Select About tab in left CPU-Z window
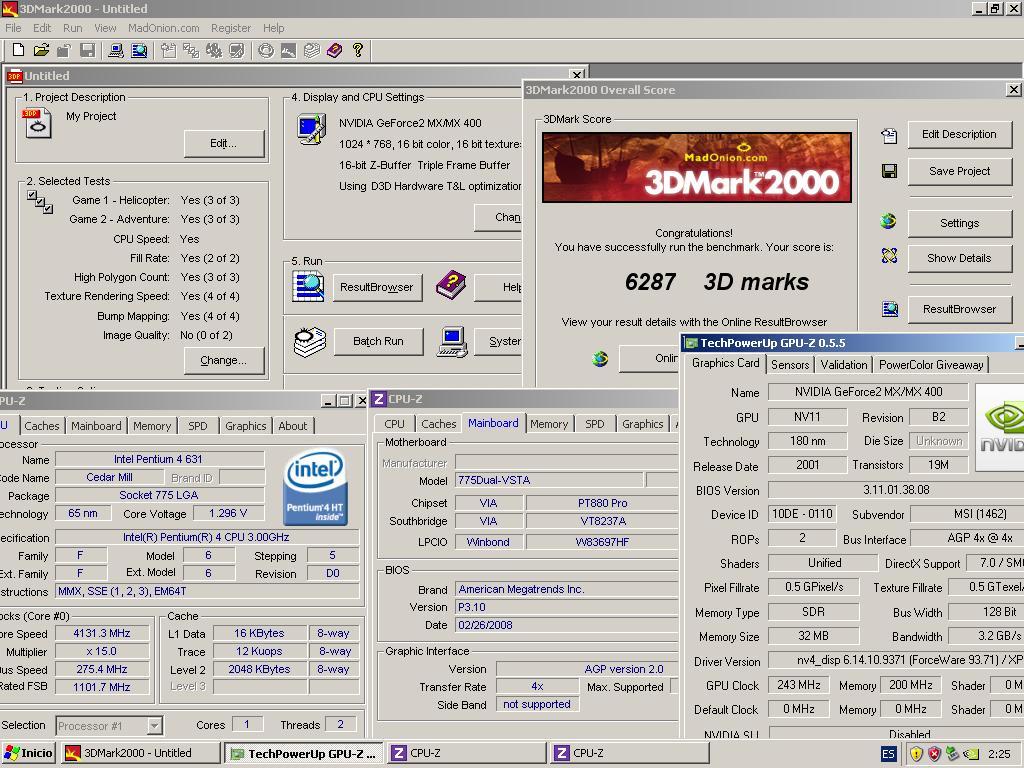Image resolution: width=1024 pixels, height=768 pixels. coord(293,426)
